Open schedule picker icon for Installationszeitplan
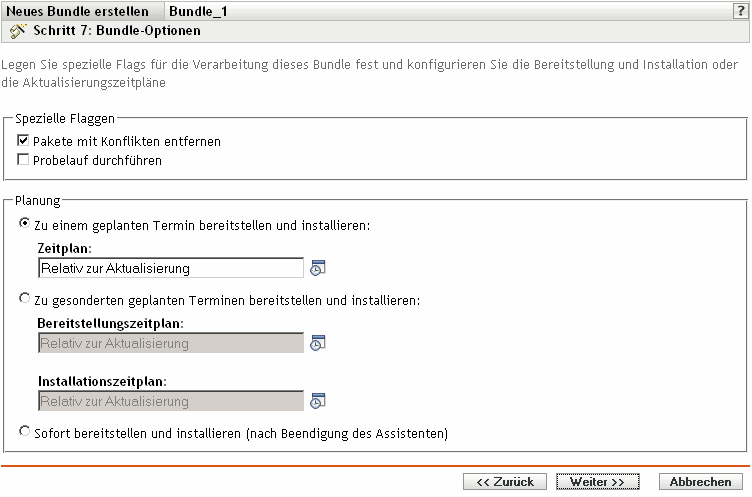The height and width of the screenshot is (497, 752). tap(318, 401)
